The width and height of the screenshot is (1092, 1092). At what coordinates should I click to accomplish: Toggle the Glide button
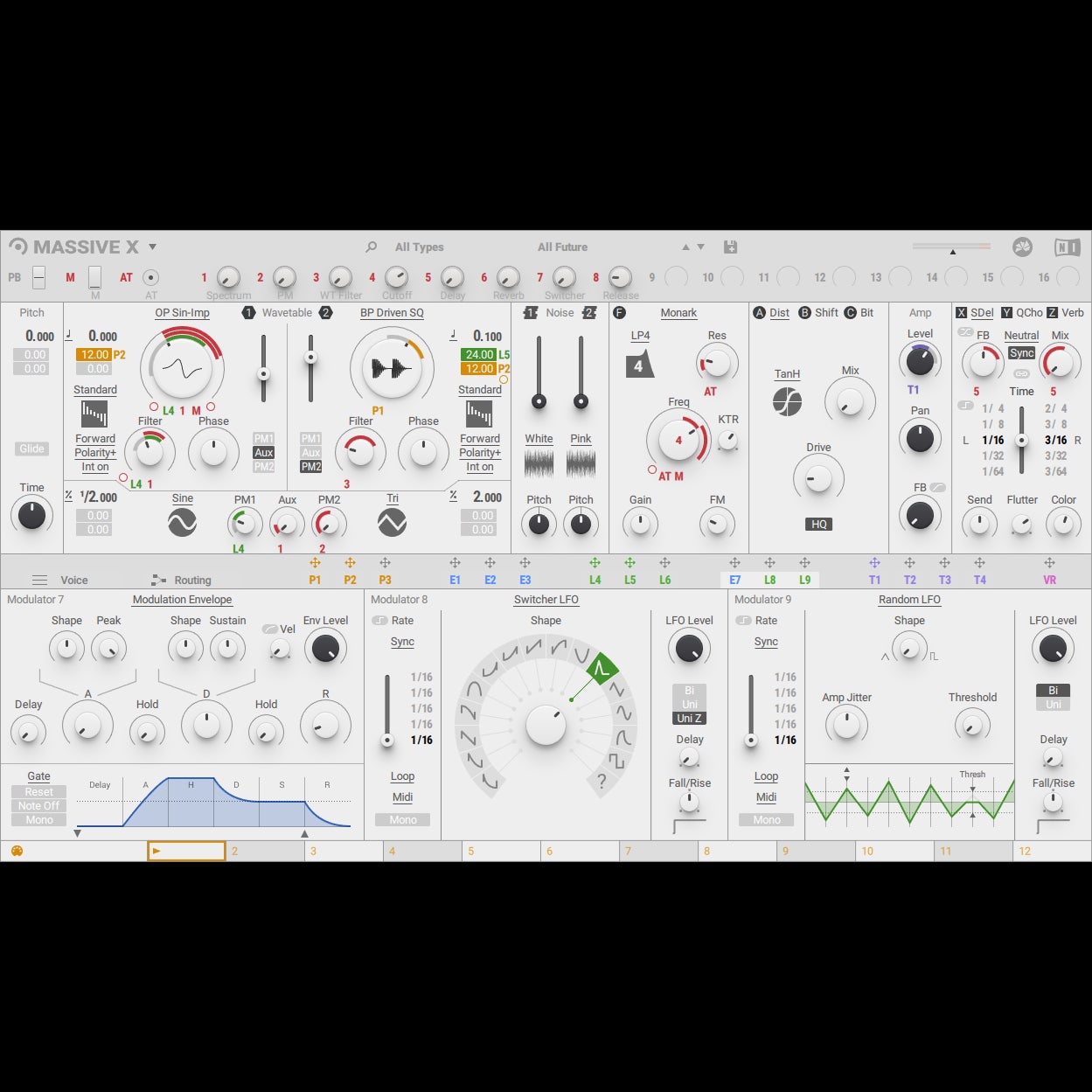point(31,449)
